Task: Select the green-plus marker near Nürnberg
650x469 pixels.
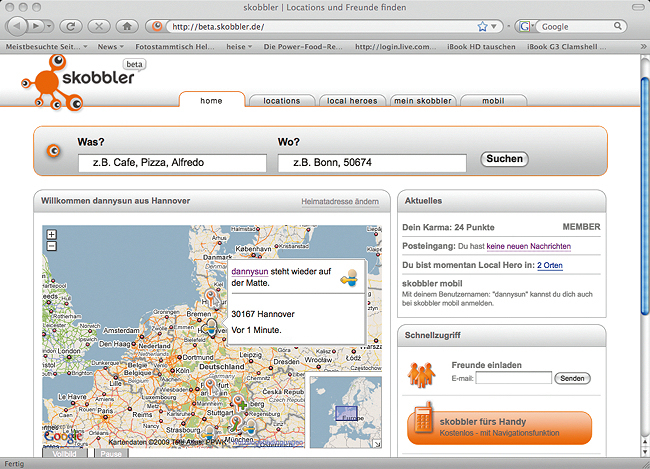Action: [240, 402]
